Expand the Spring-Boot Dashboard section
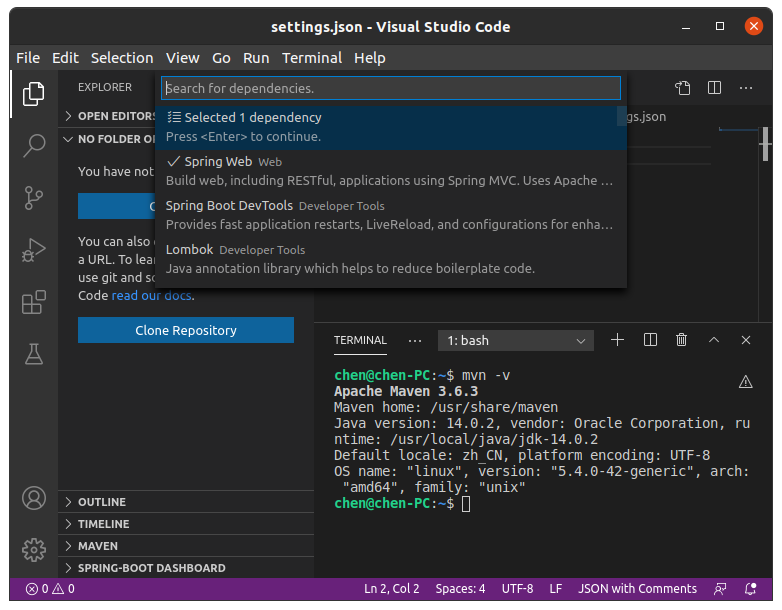The height and width of the screenshot is (610, 782). tap(186, 568)
